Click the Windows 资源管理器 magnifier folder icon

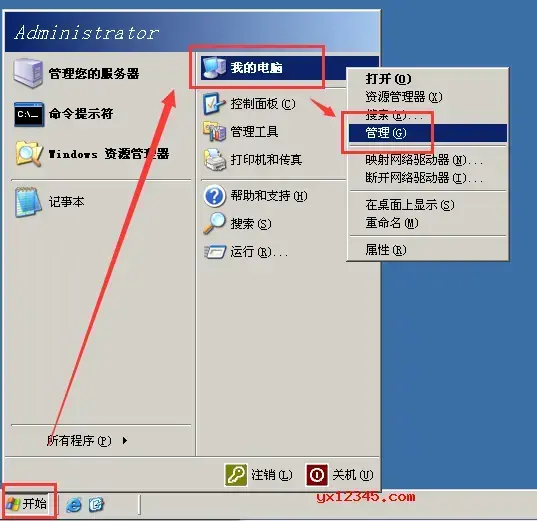[x=29, y=154]
